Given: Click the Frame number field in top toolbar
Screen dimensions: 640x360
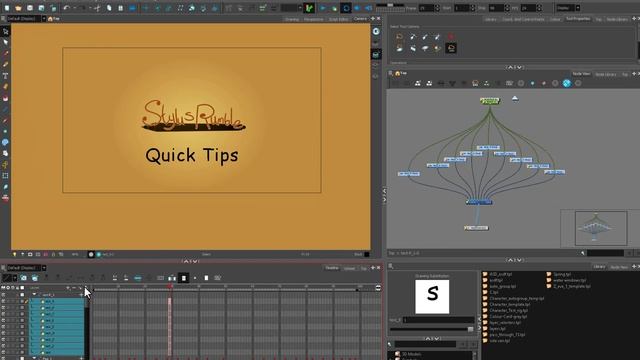Looking at the screenshot, I should coord(426,8).
